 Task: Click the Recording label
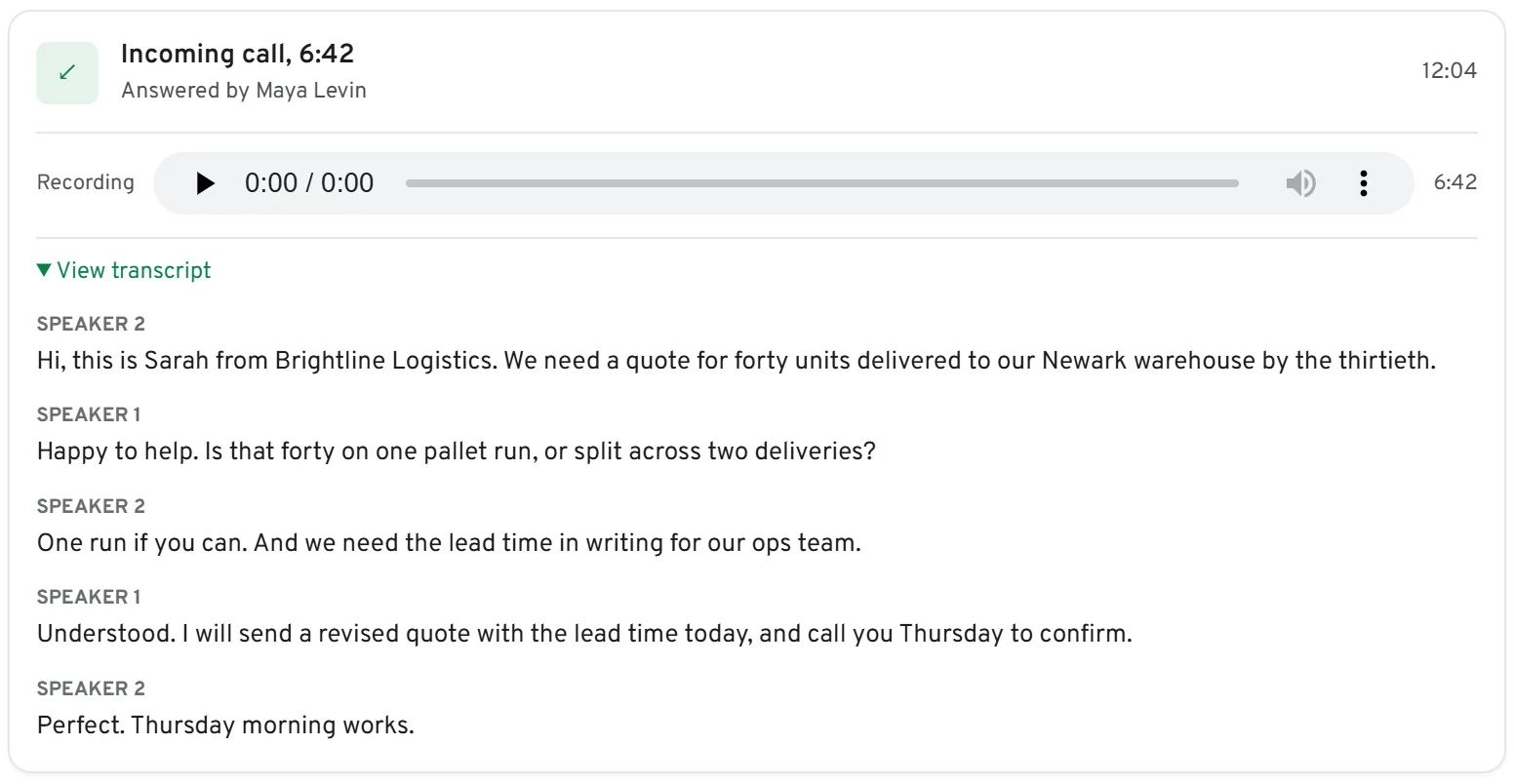pyautogui.click(x=86, y=182)
